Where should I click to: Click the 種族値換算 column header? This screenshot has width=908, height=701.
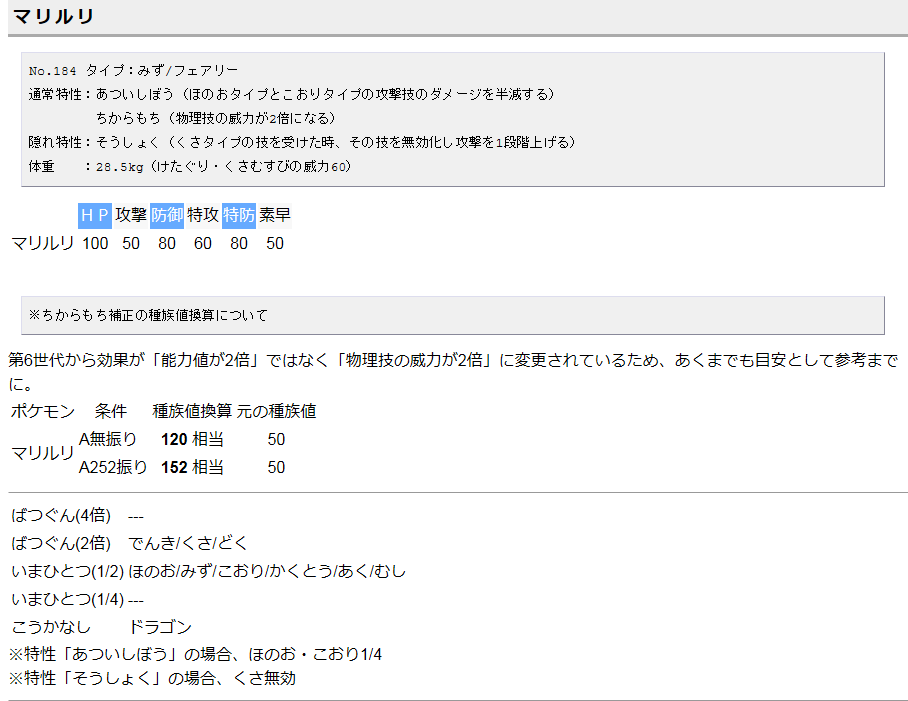192,412
